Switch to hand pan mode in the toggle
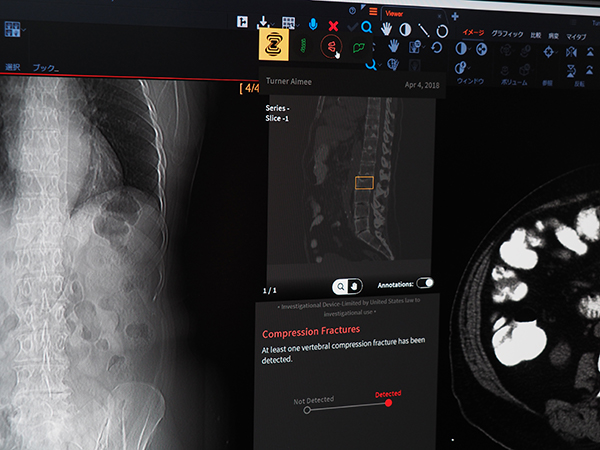Viewport: 600px width, 450px height. click(x=354, y=285)
